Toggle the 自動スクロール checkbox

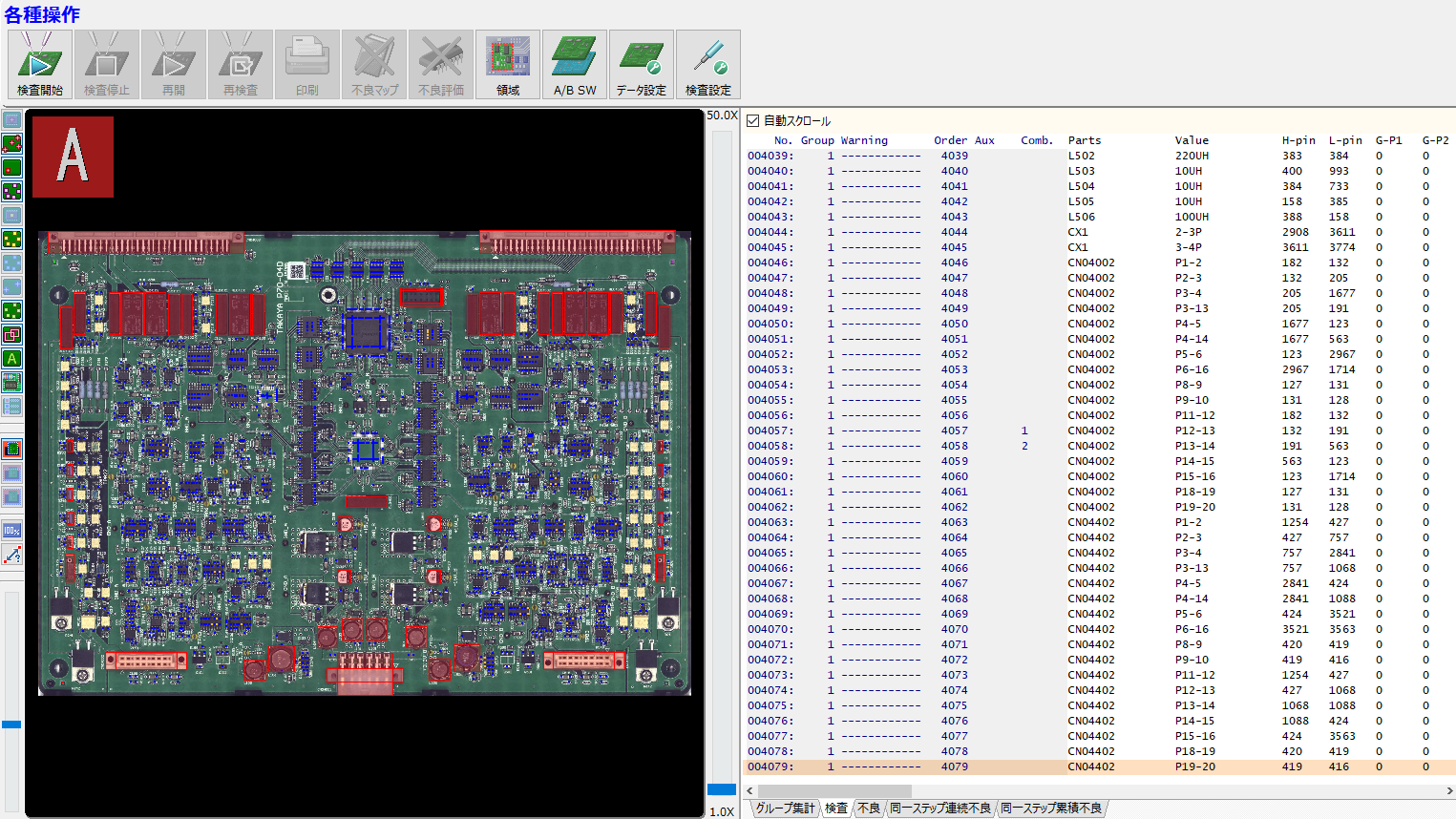[x=752, y=121]
